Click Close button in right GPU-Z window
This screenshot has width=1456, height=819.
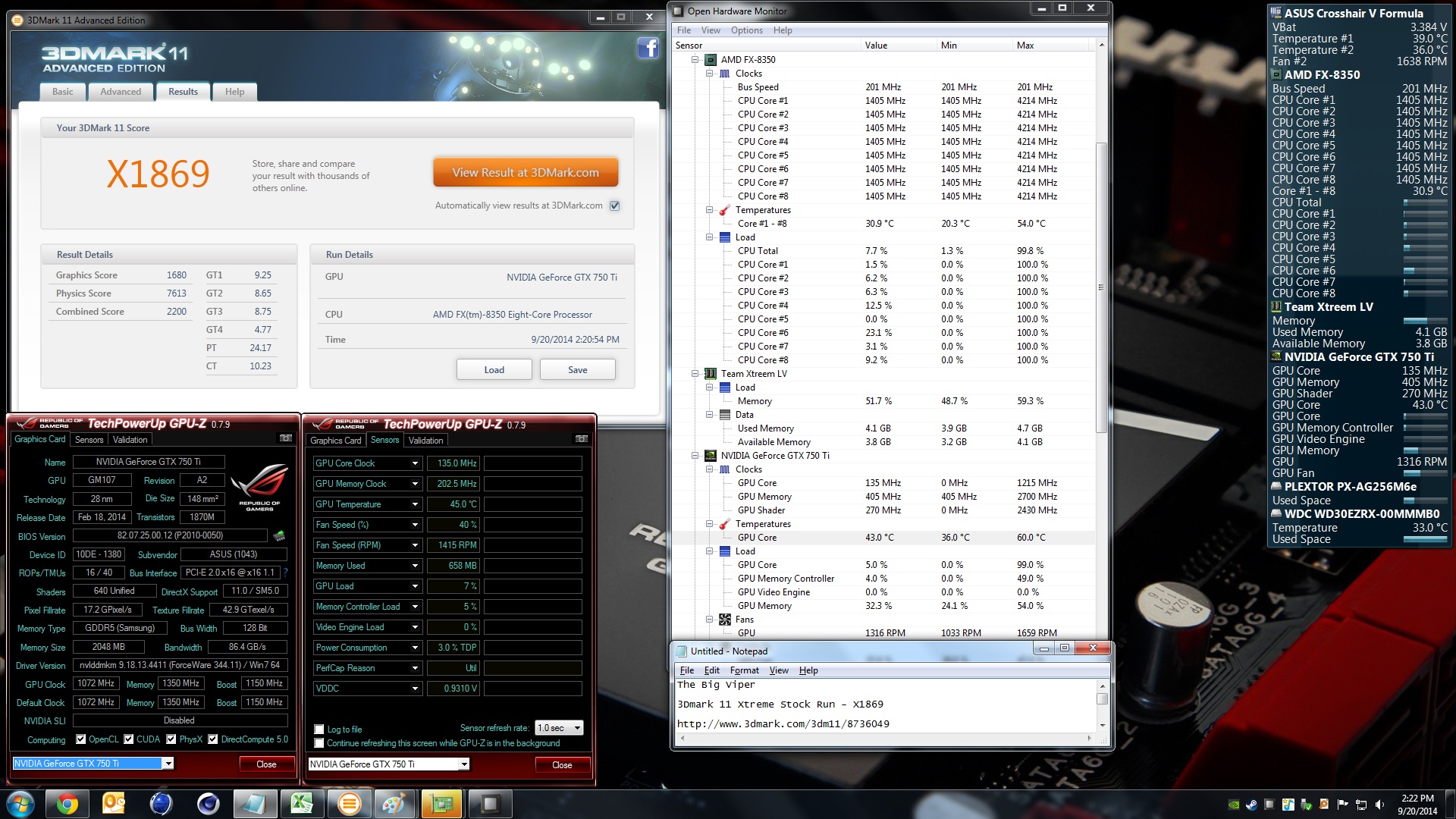coord(562,765)
